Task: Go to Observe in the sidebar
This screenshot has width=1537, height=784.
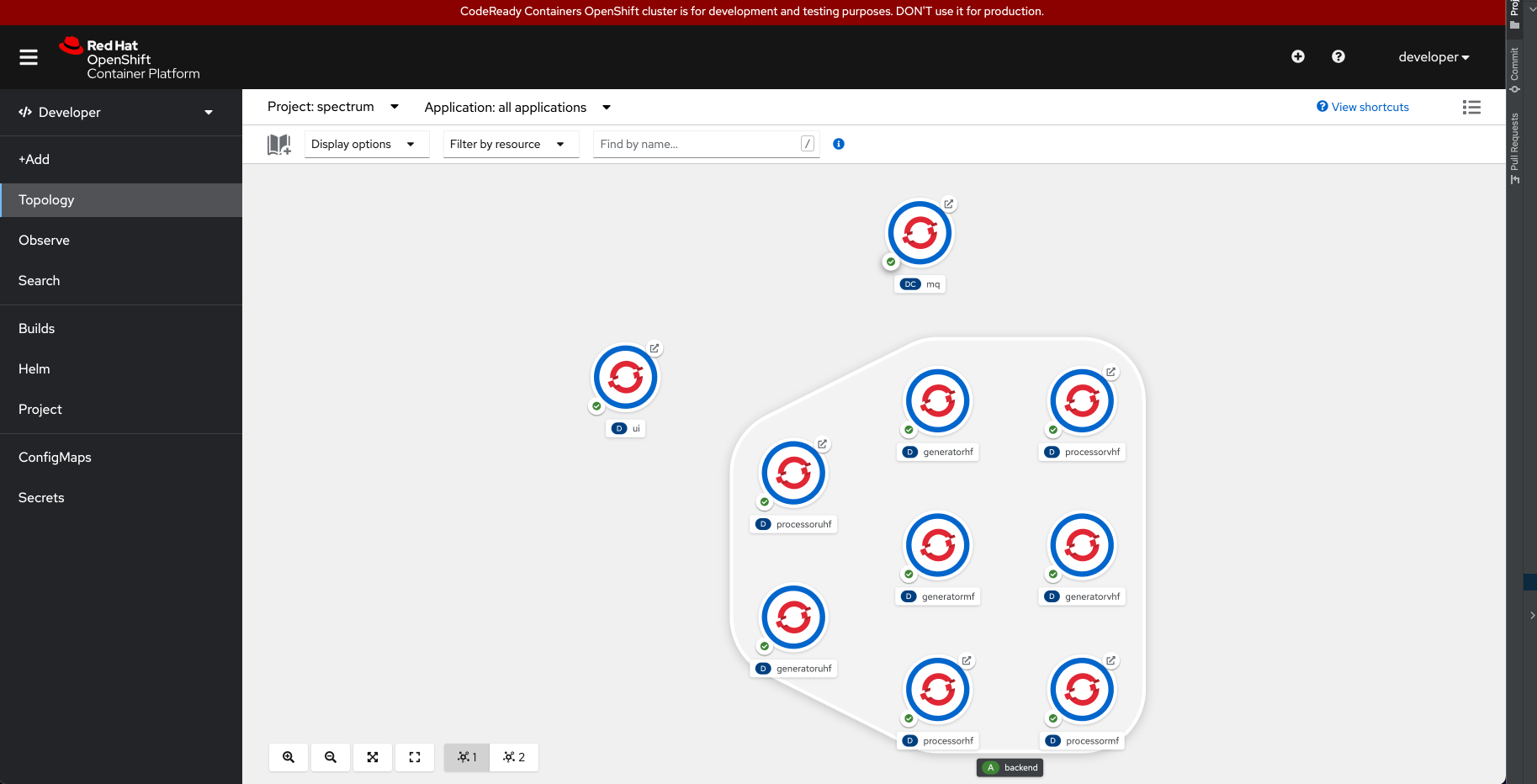Action: [x=121, y=241]
